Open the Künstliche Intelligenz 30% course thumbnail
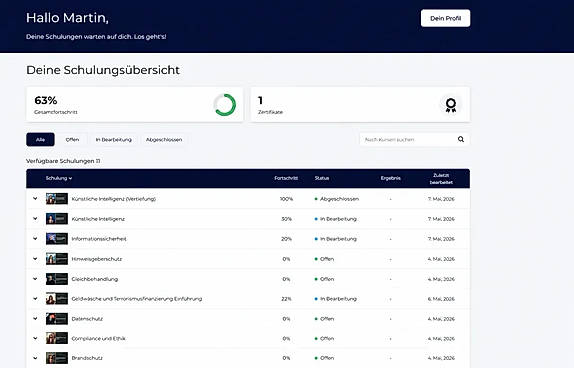574x368 pixels. click(x=57, y=219)
